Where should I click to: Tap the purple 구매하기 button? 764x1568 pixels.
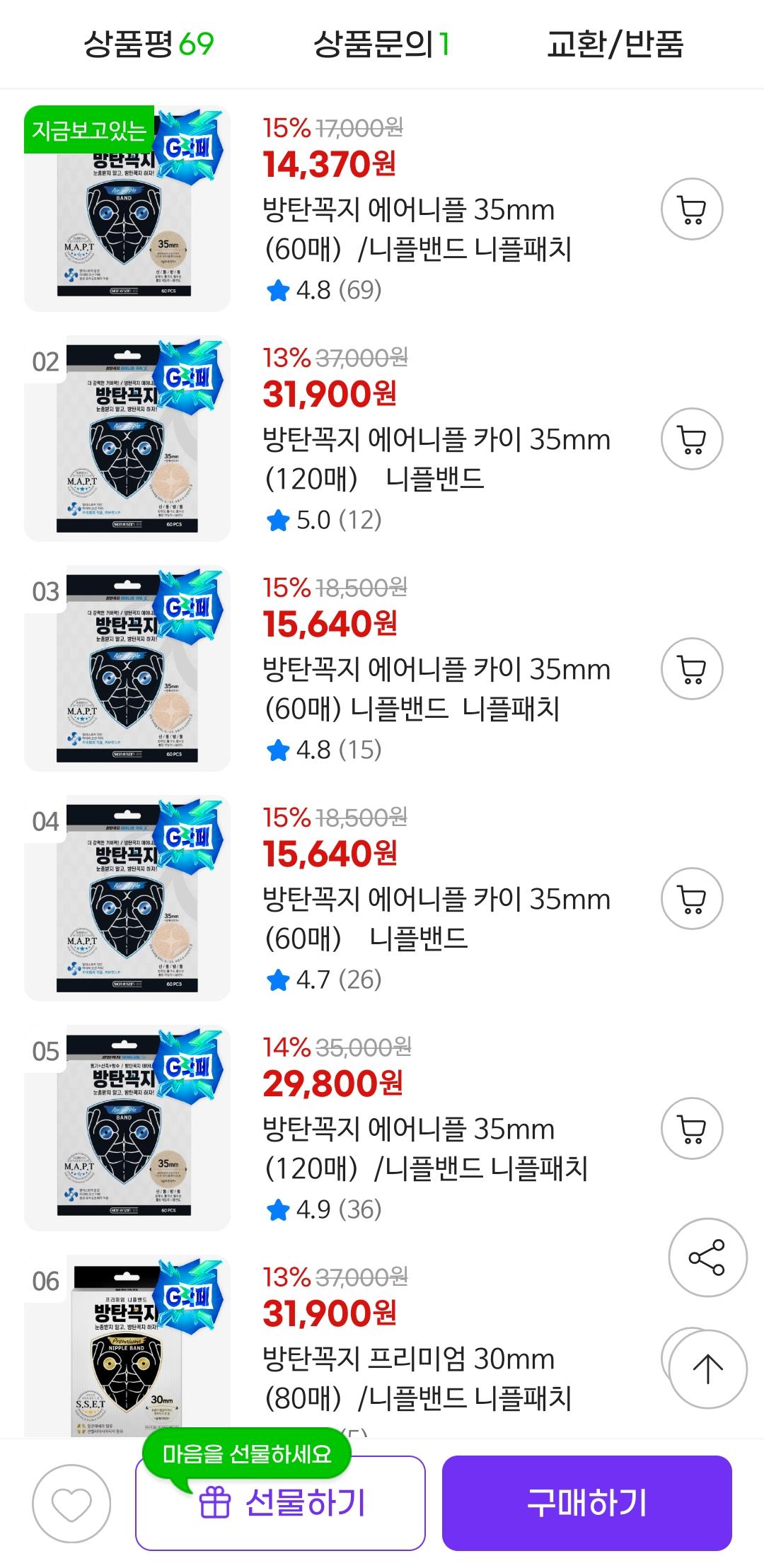tap(587, 1503)
